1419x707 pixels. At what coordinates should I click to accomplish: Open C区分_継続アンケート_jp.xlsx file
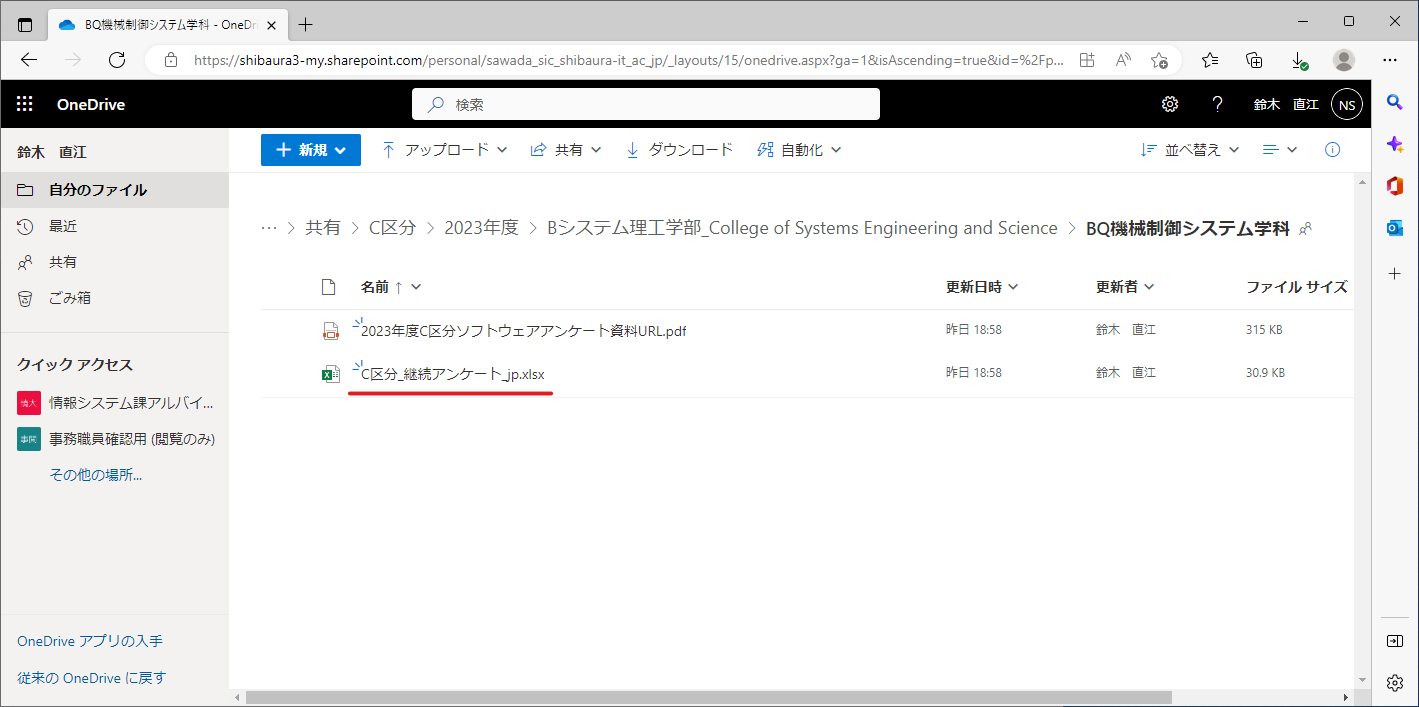coord(453,374)
